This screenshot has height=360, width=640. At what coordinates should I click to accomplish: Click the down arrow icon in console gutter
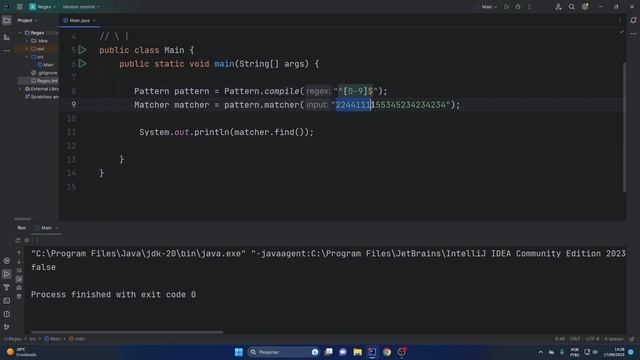tap(19, 262)
